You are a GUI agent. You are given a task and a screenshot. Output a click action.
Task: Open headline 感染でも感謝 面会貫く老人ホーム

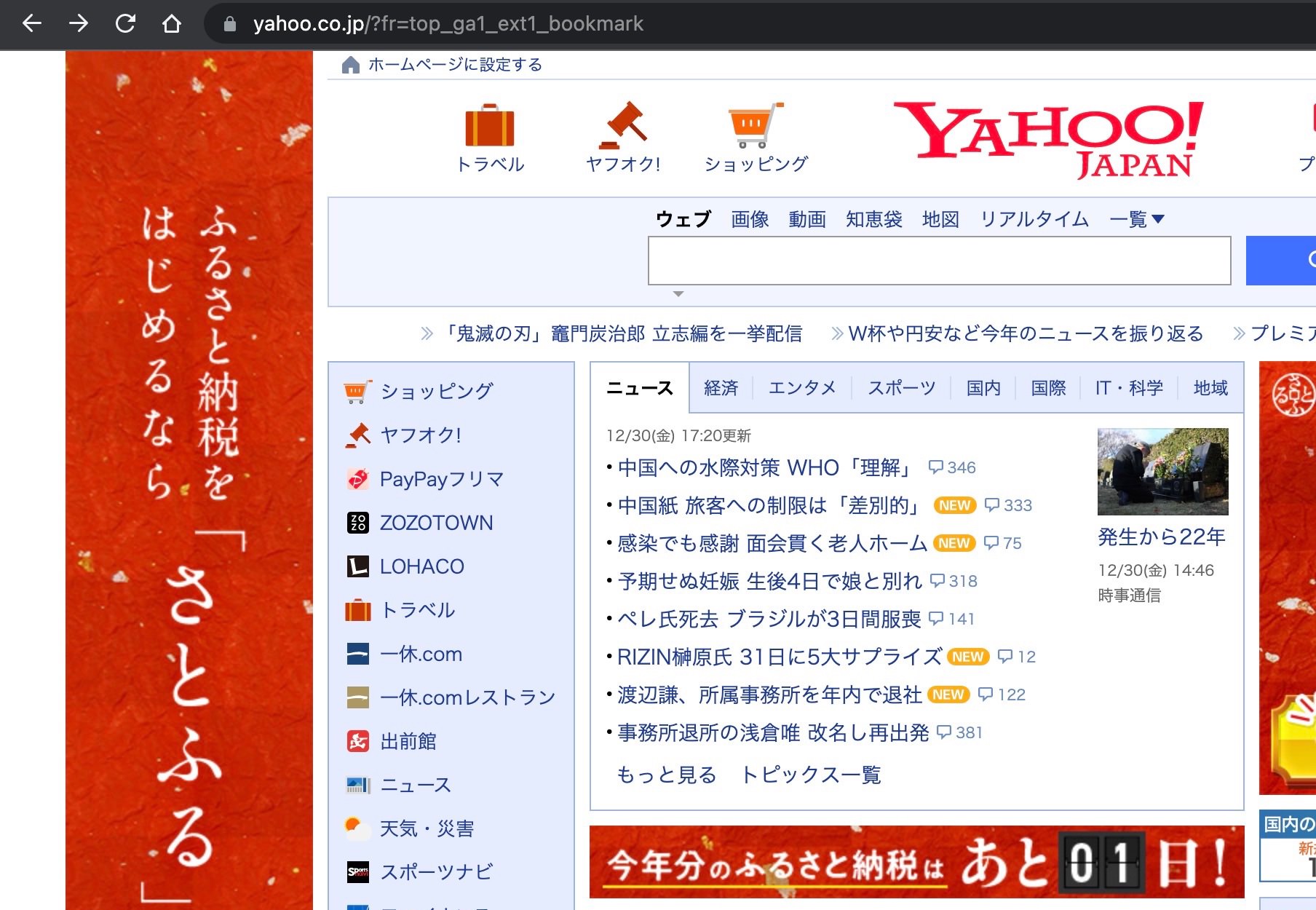772,543
